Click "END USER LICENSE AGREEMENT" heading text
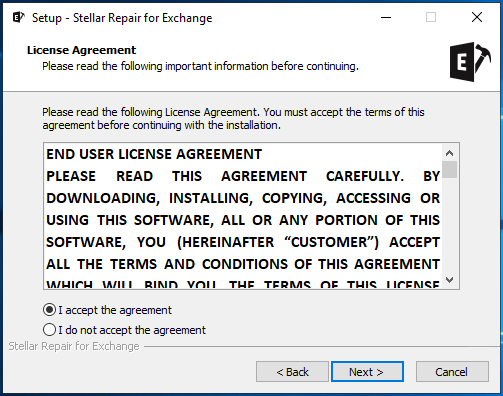This screenshot has width=503, height=396. pos(154,154)
